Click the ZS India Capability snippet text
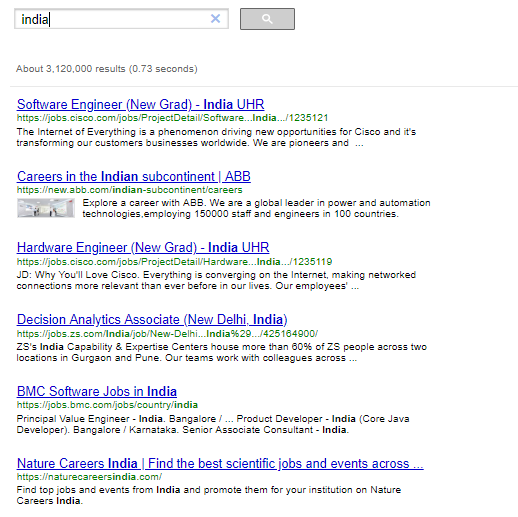This screenshot has width=518, height=517. tap(222, 352)
